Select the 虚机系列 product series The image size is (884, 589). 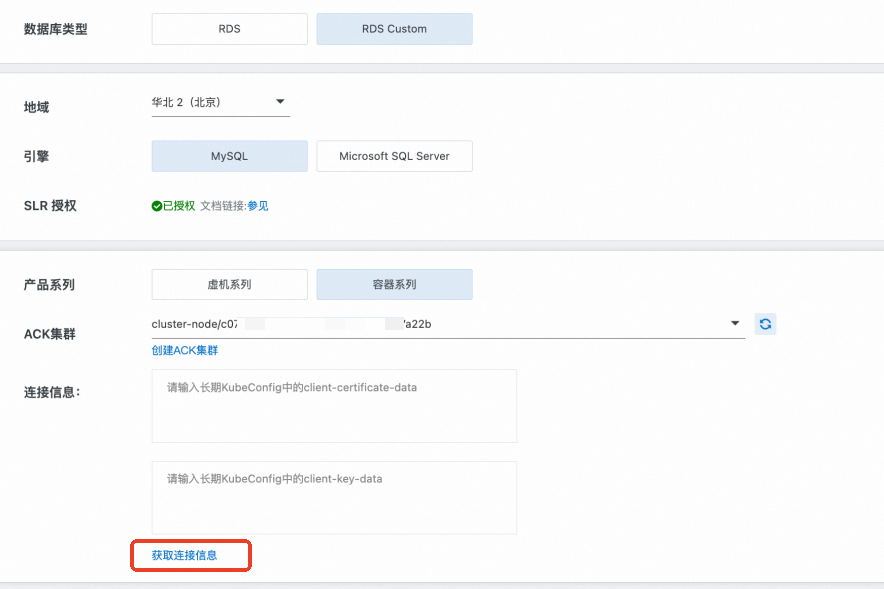point(229,284)
